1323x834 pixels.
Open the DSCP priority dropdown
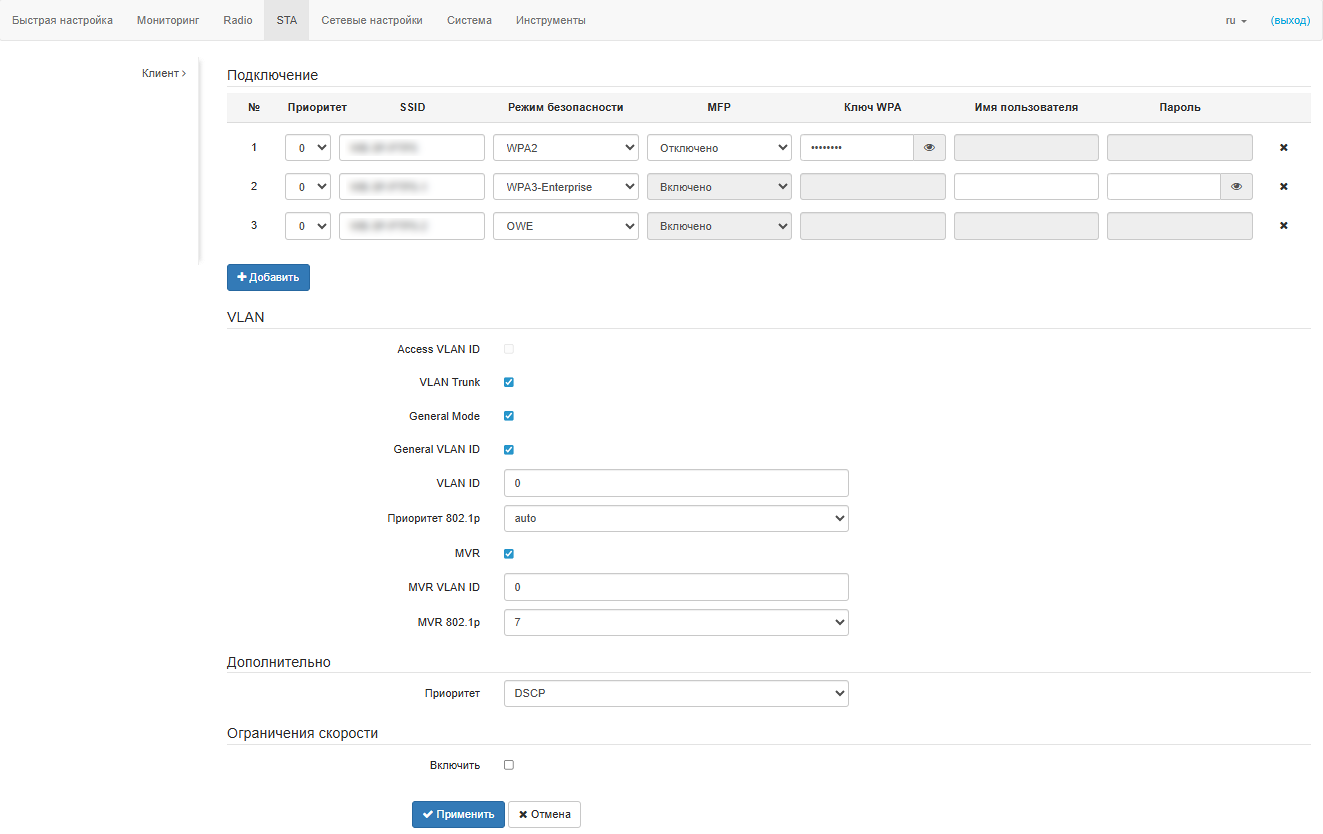(676, 693)
